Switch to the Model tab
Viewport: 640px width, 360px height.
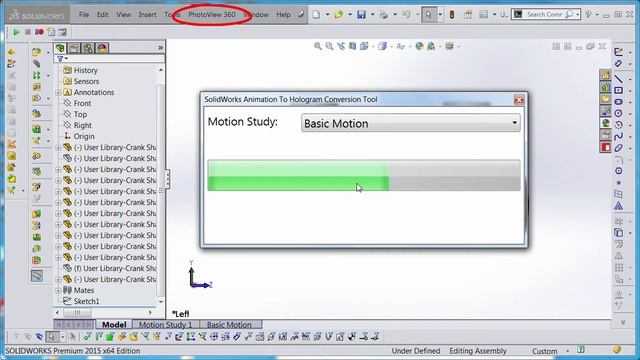coord(114,324)
